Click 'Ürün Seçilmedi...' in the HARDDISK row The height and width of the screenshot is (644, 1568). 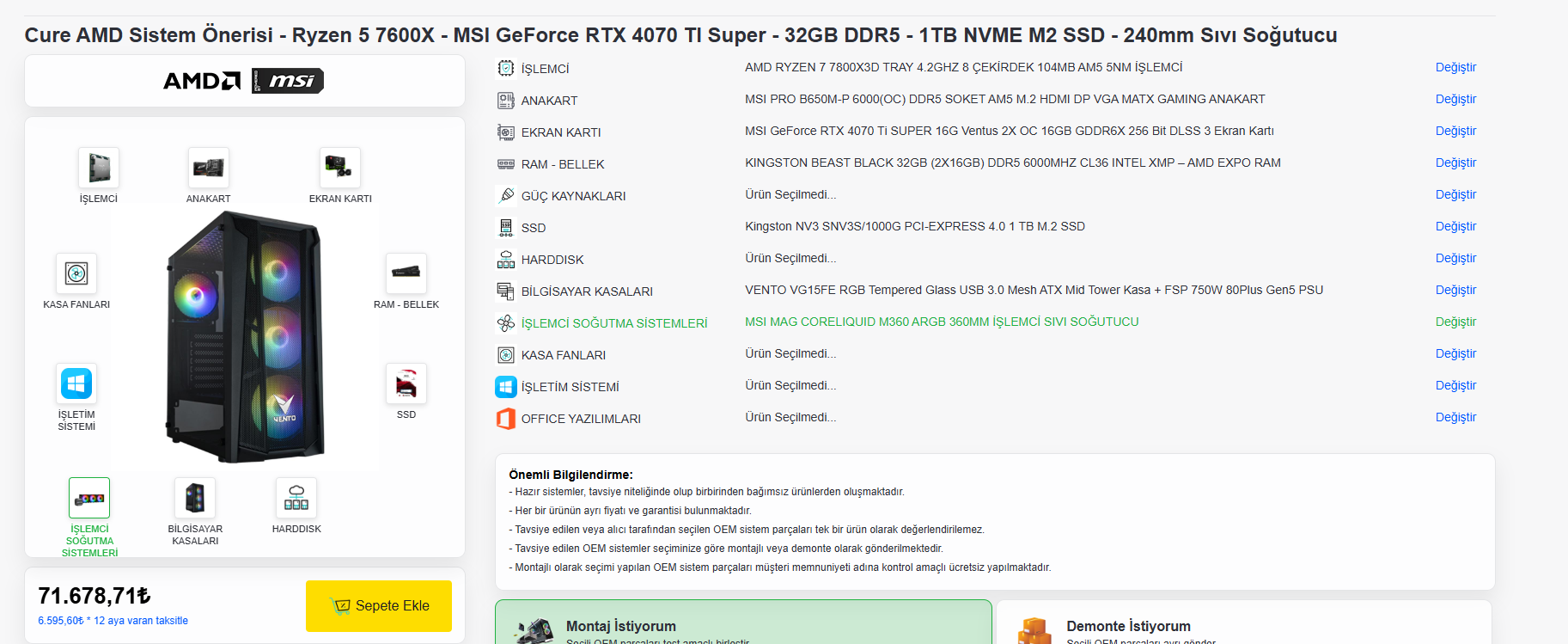pos(790,258)
